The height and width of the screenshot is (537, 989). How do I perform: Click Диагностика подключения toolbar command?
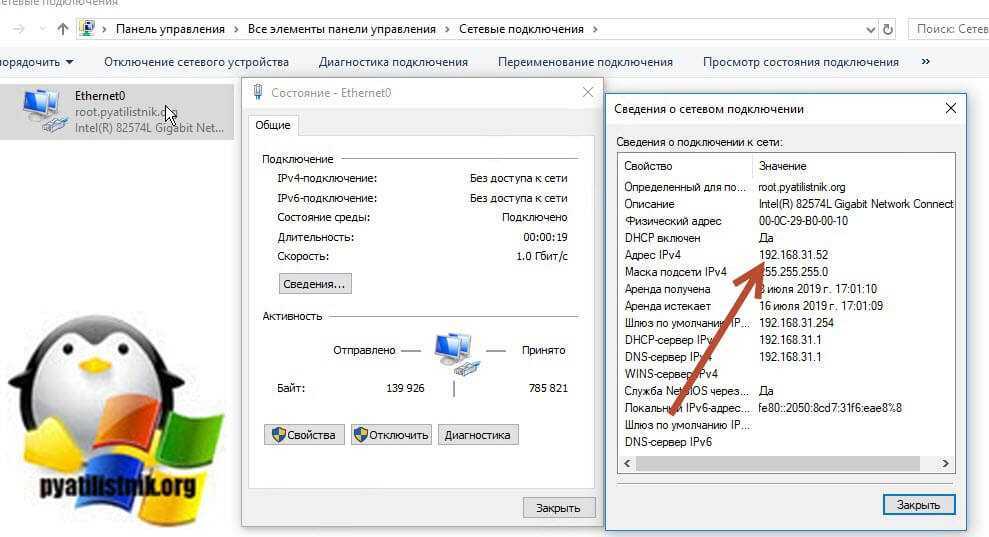pos(393,62)
